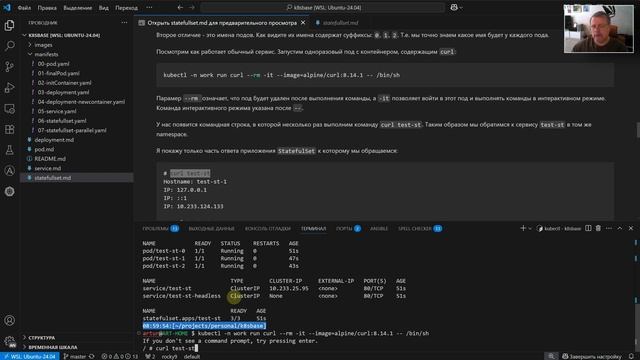Click the webcam video thumbnail

point(598,29)
